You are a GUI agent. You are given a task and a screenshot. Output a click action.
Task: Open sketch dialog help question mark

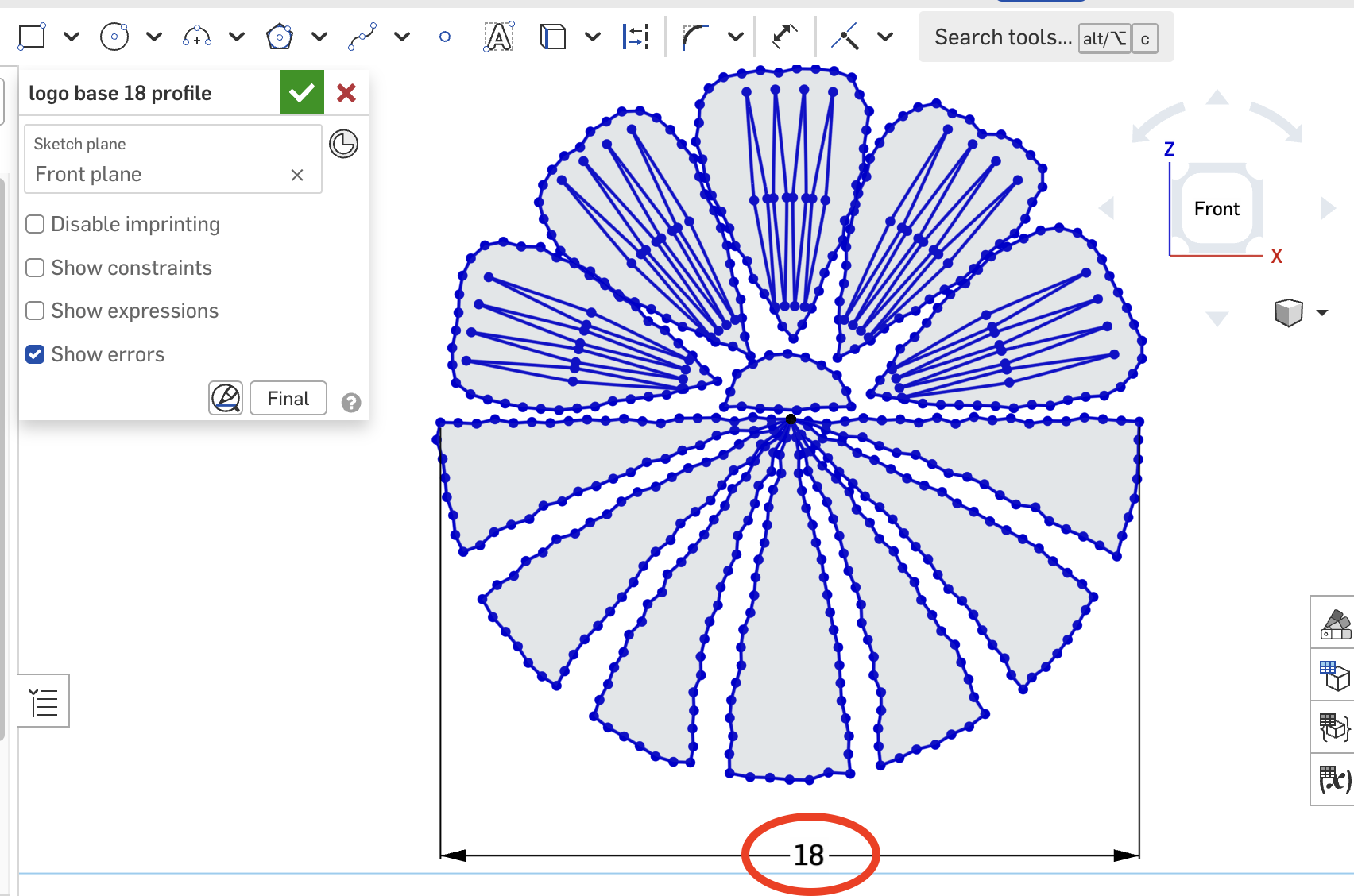pyautogui.click(x=351, y=403)
